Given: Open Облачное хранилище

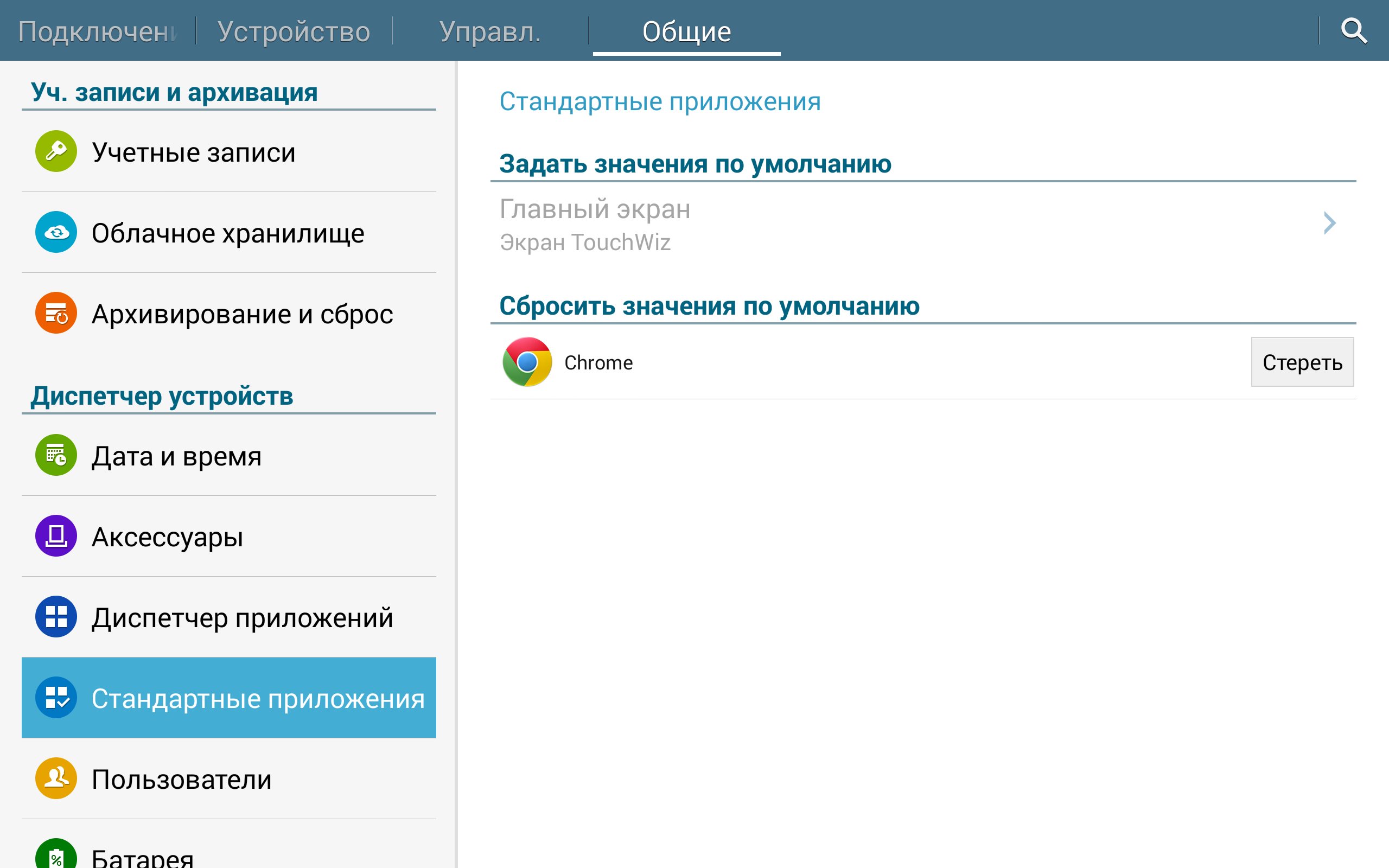Looking at the screenshot, I should (x=229, y=233).
